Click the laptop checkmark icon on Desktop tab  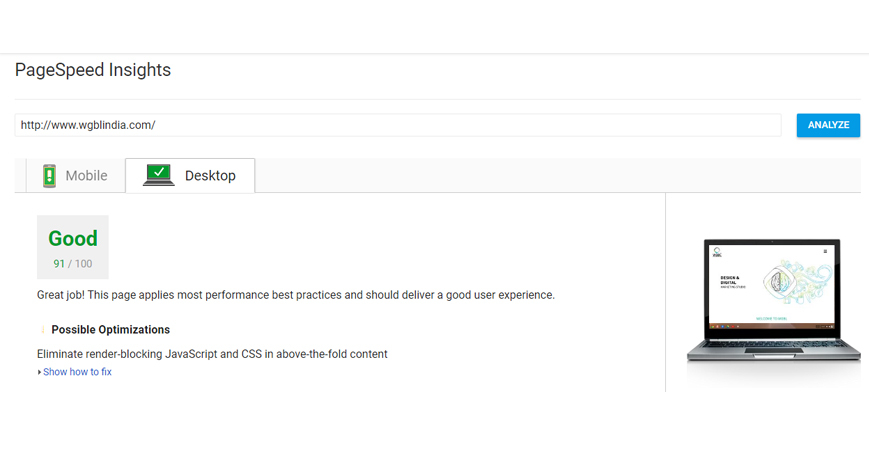(159, 175)
